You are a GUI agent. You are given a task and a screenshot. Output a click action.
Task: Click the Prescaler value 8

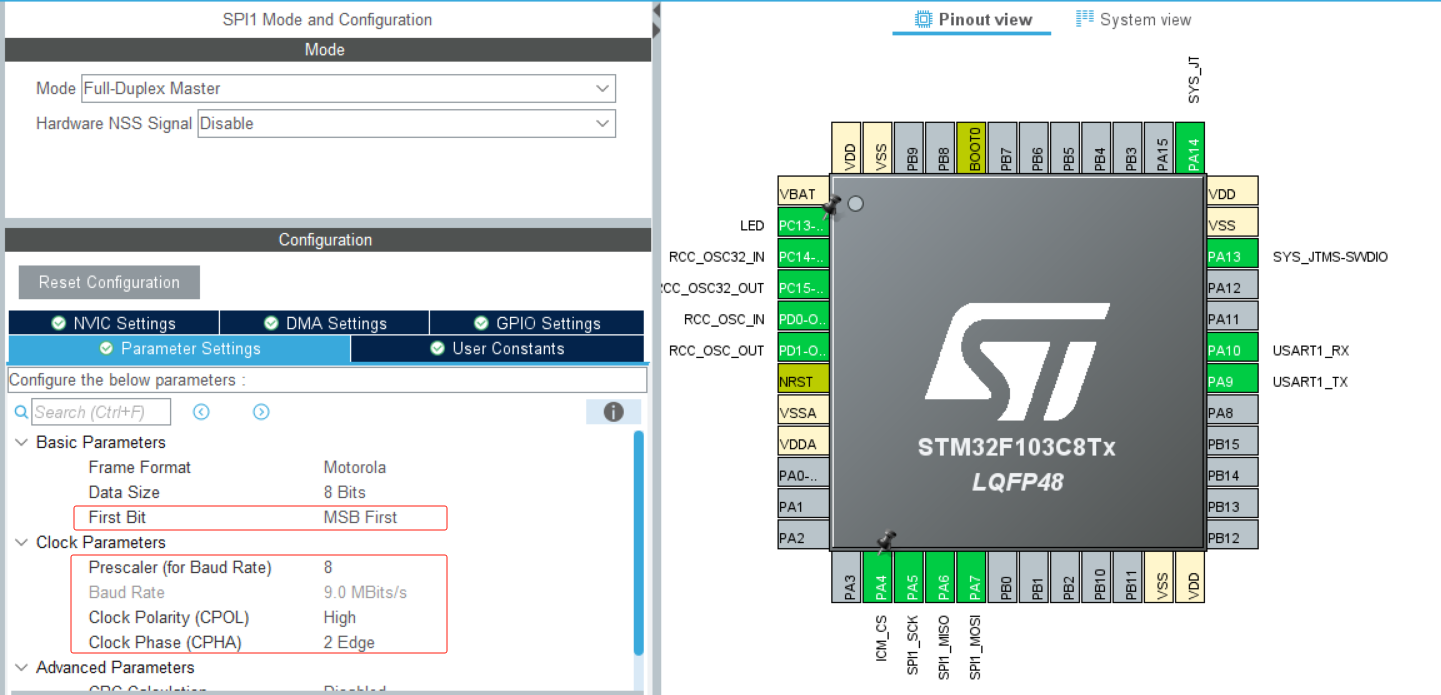(x=328, y=567)
